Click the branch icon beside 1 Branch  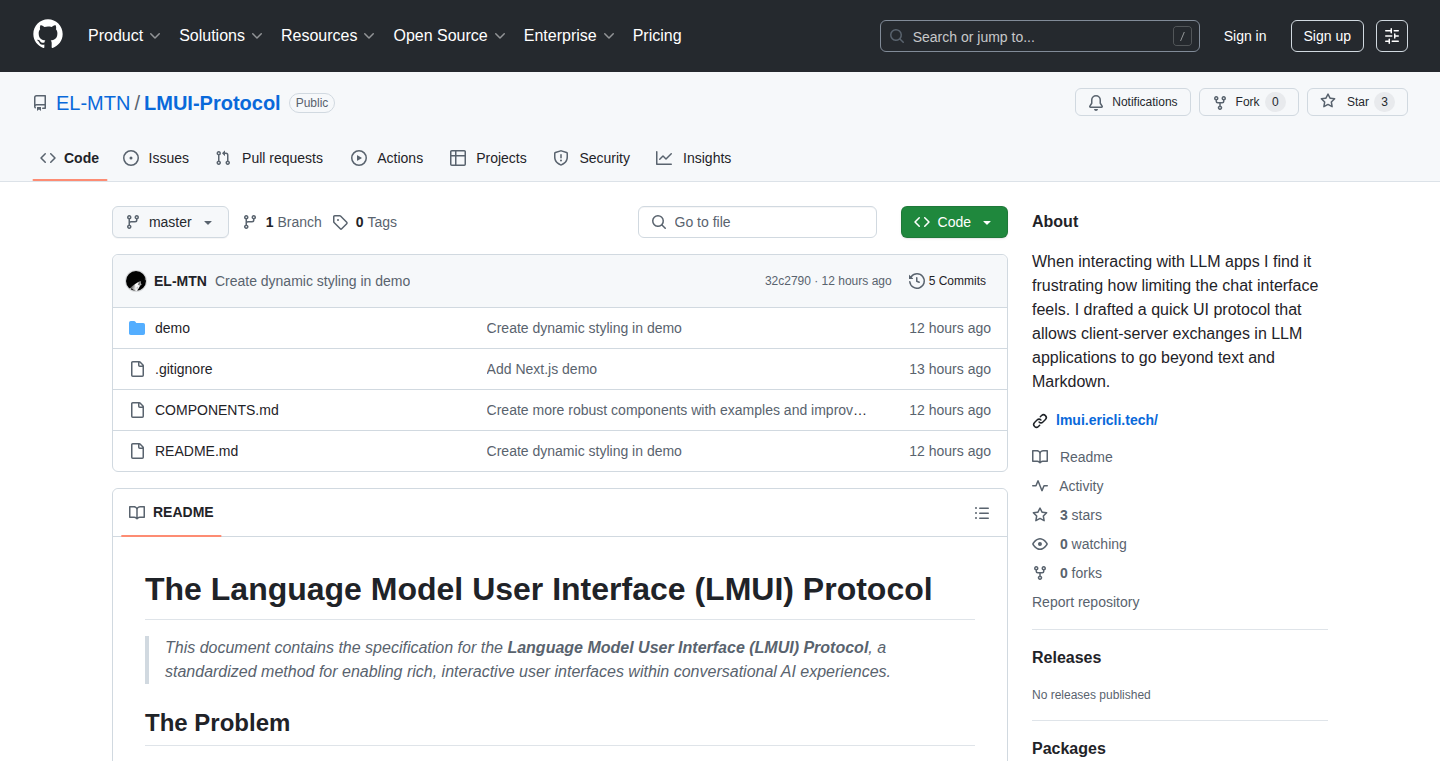click(250, 222)
